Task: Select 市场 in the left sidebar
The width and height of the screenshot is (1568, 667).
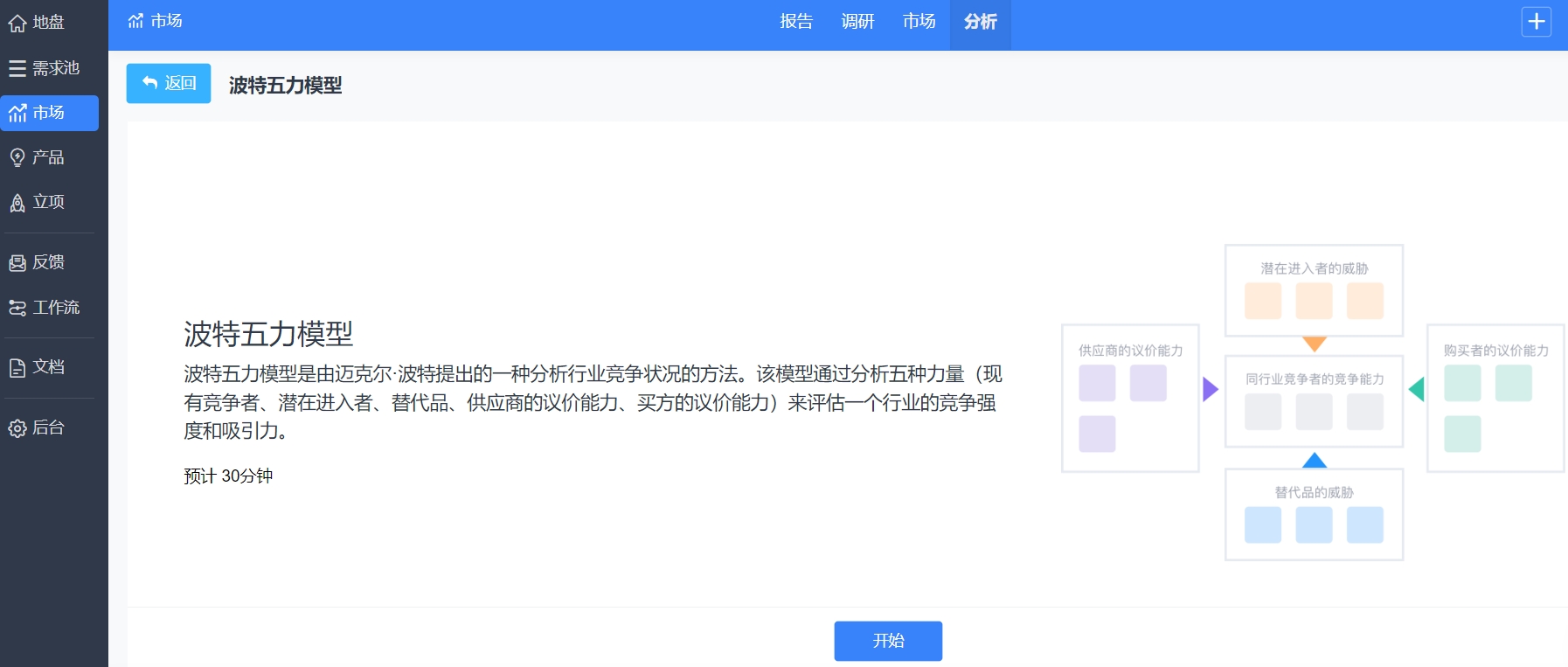Action: pyautogui.click(x=49, y=113)
